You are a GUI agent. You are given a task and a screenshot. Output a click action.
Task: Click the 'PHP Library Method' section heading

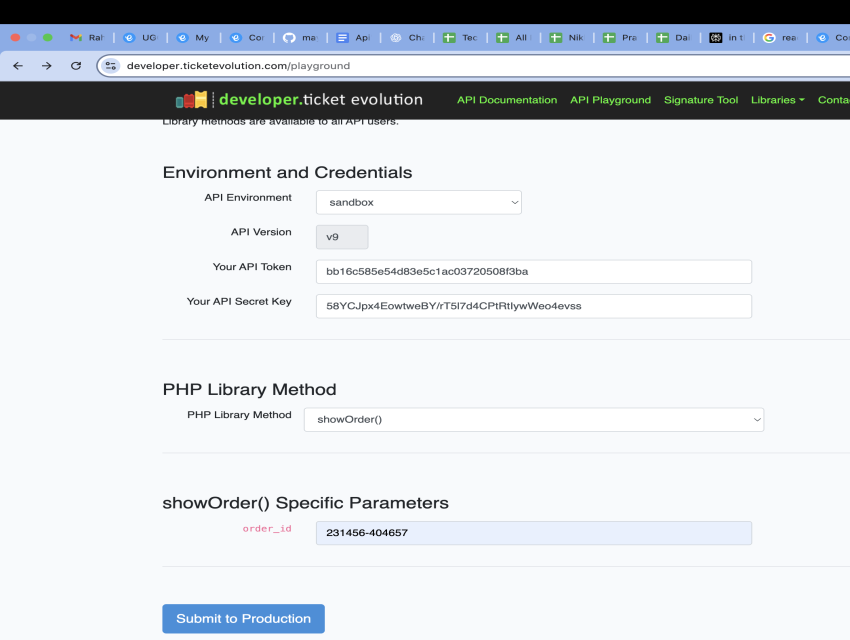(249, 390)
